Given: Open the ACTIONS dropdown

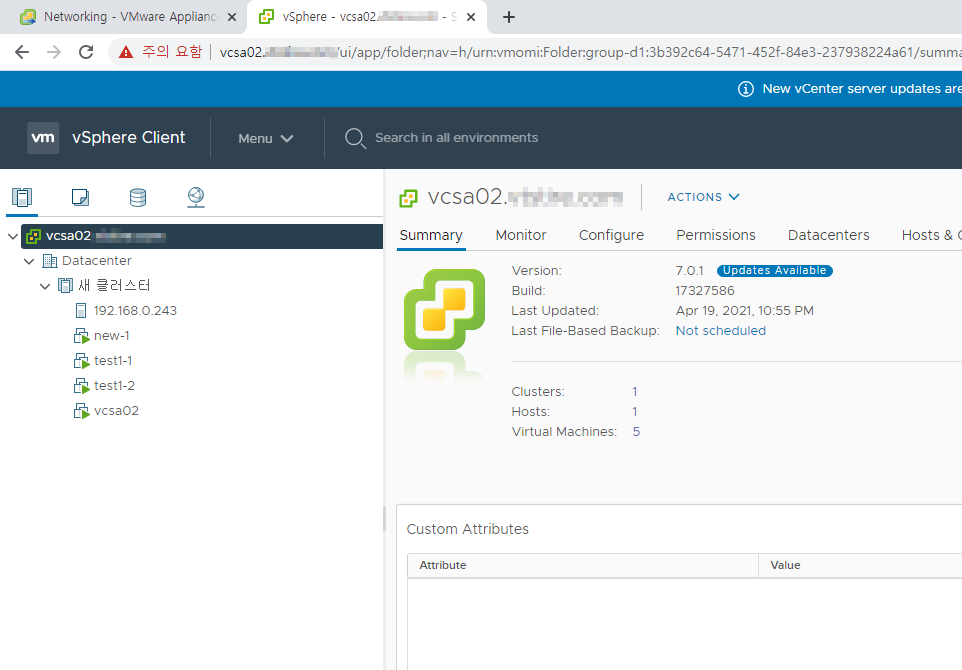Looking at the screenshot, I should [703, 197].
